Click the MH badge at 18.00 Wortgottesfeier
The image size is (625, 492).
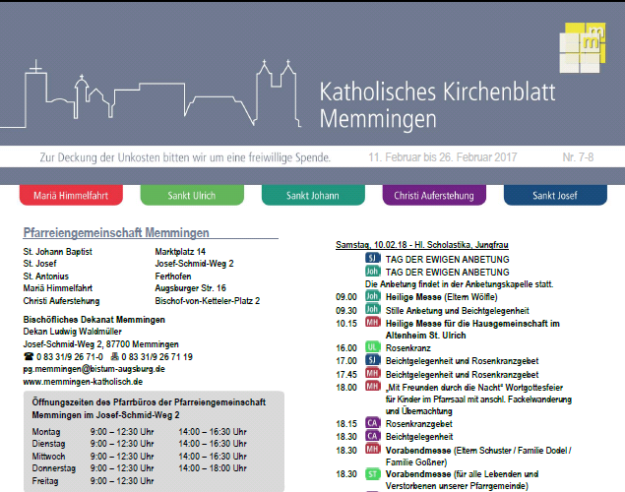pyautogui.click(x=372, y=386)
